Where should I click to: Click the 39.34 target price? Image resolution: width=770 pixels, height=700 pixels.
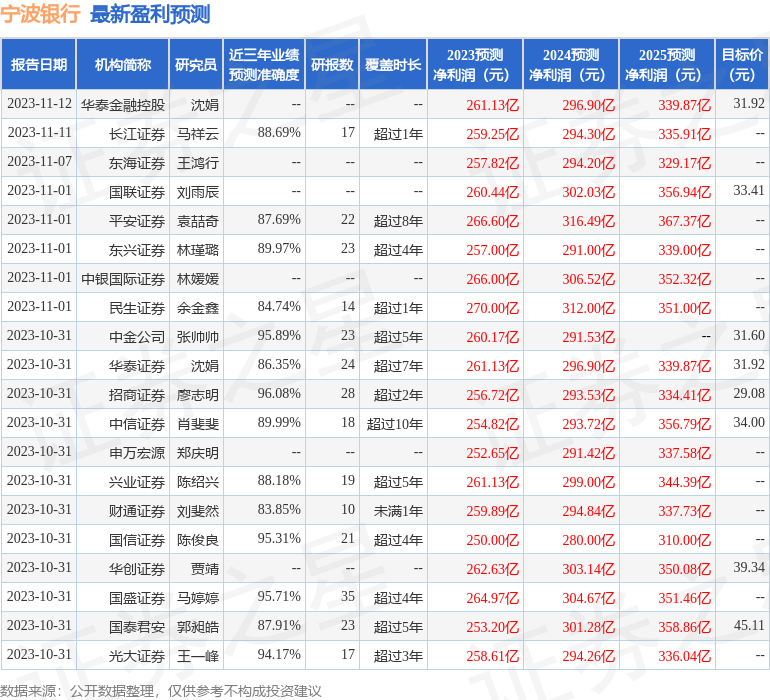tap(749, 567)
